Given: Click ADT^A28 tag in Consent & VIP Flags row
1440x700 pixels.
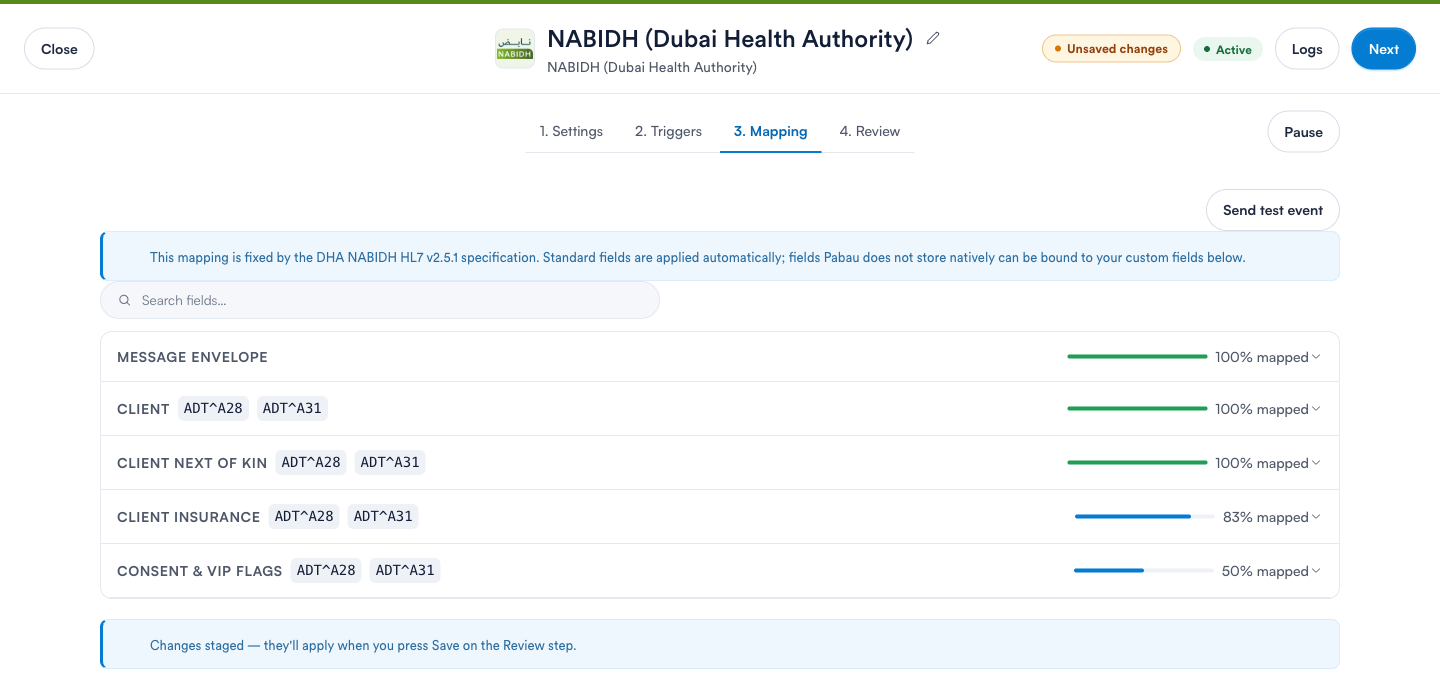Looking at the screenshot, I should [326, 571].
